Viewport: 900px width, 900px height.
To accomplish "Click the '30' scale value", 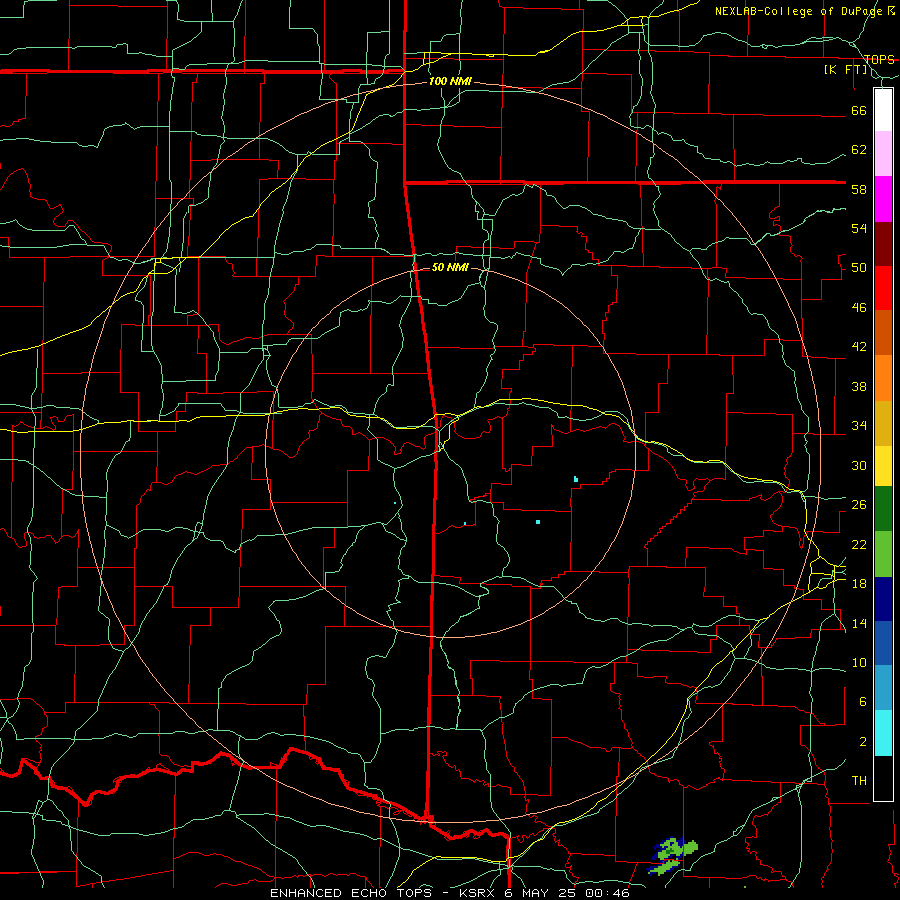I will click(x=859, y=465).
